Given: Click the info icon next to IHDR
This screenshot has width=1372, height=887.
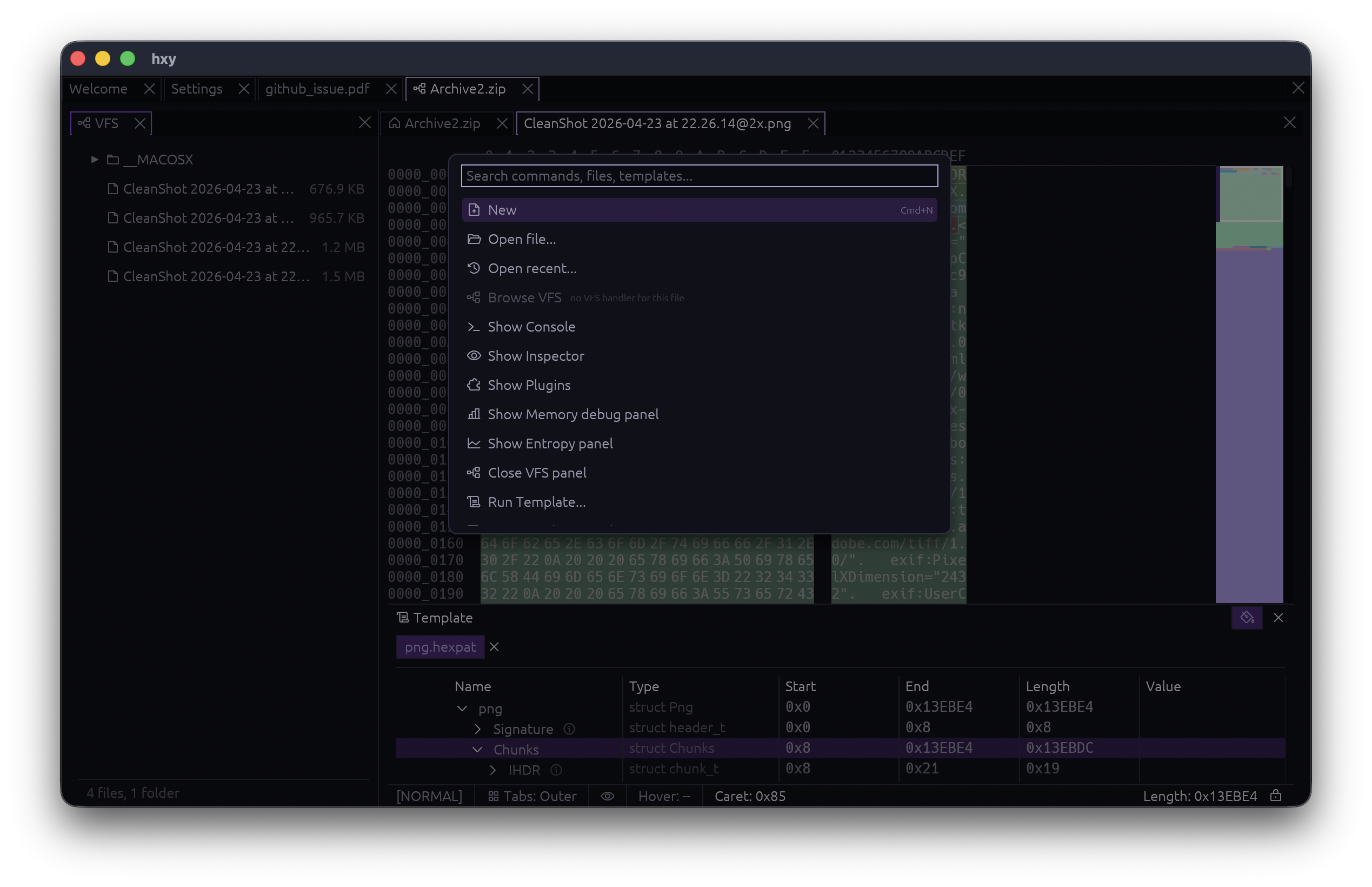Looking at the screenshot, I should coord(555,770).
